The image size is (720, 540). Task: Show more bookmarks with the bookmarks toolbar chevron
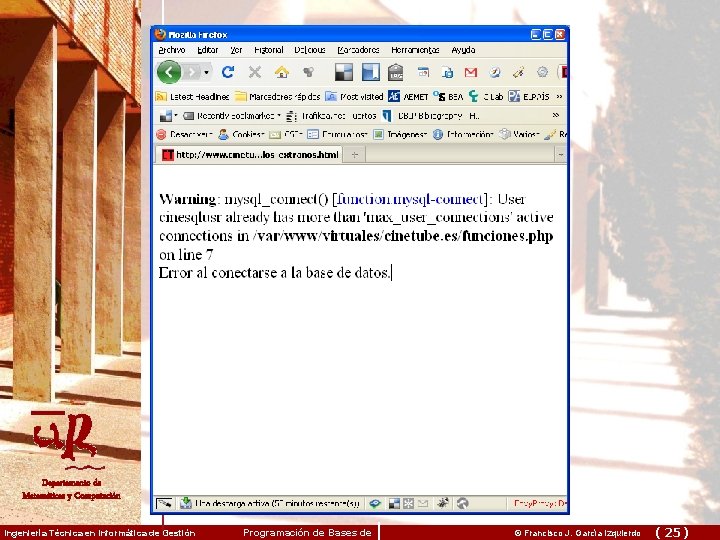tap(559, 96)
